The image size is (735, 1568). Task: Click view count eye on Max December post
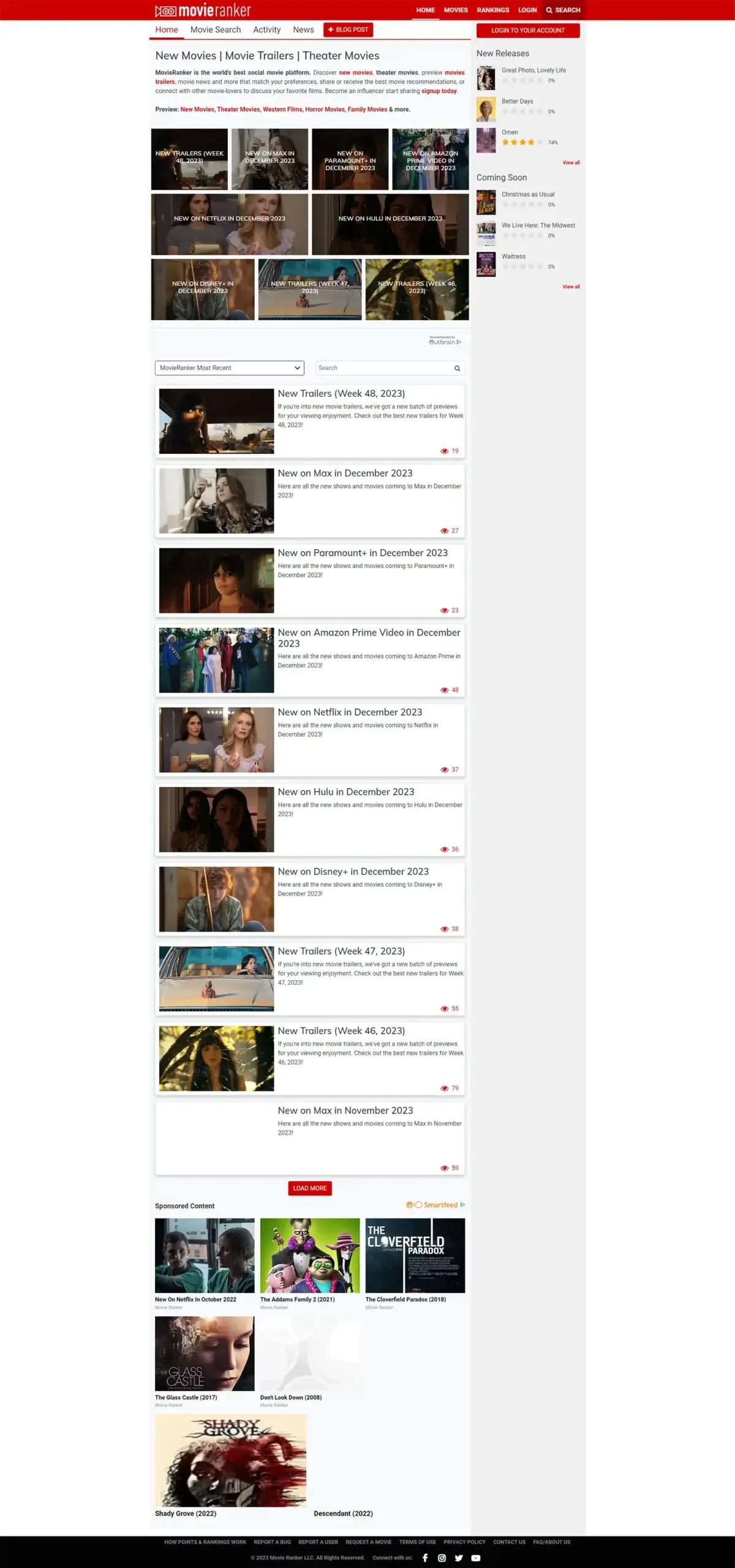(445, 530)
